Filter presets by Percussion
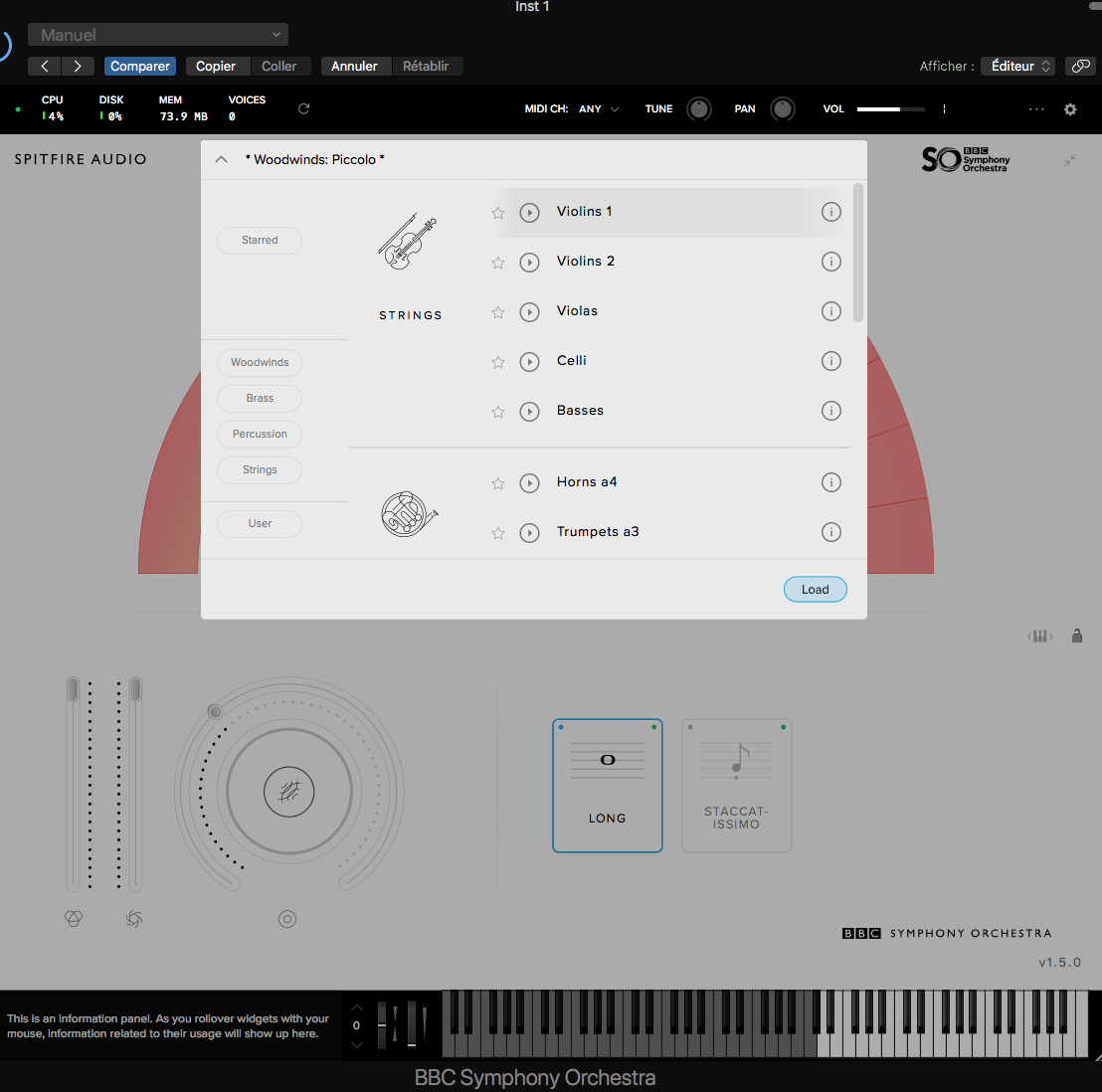The height and width of the screenshot is (1092, 1102). [260, 435]
